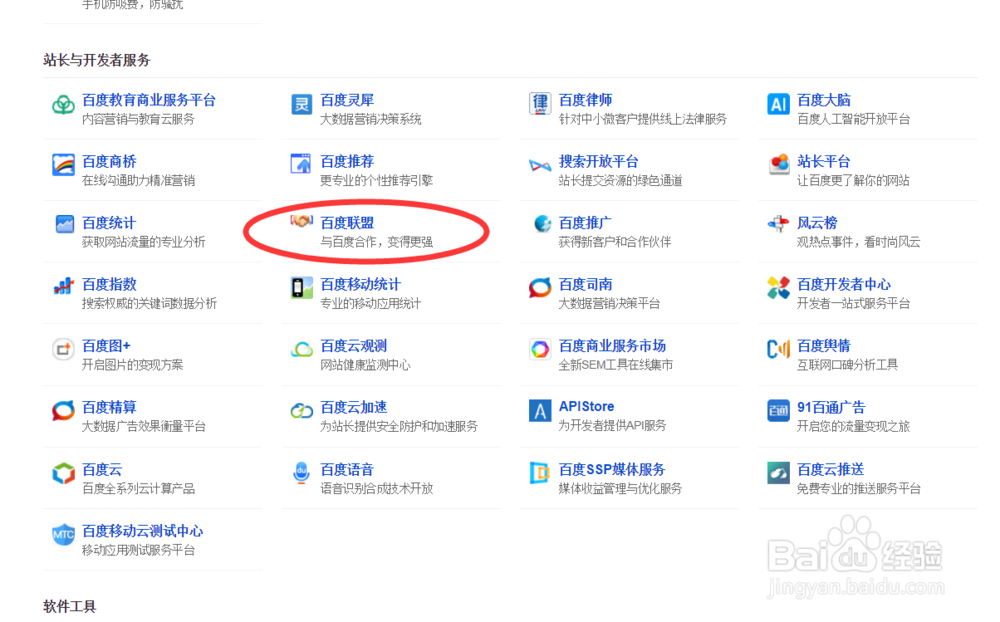Viewport: 1000px width, 622px height.
Task: Click the 百度云加速 icon
Action: (302, 411)
